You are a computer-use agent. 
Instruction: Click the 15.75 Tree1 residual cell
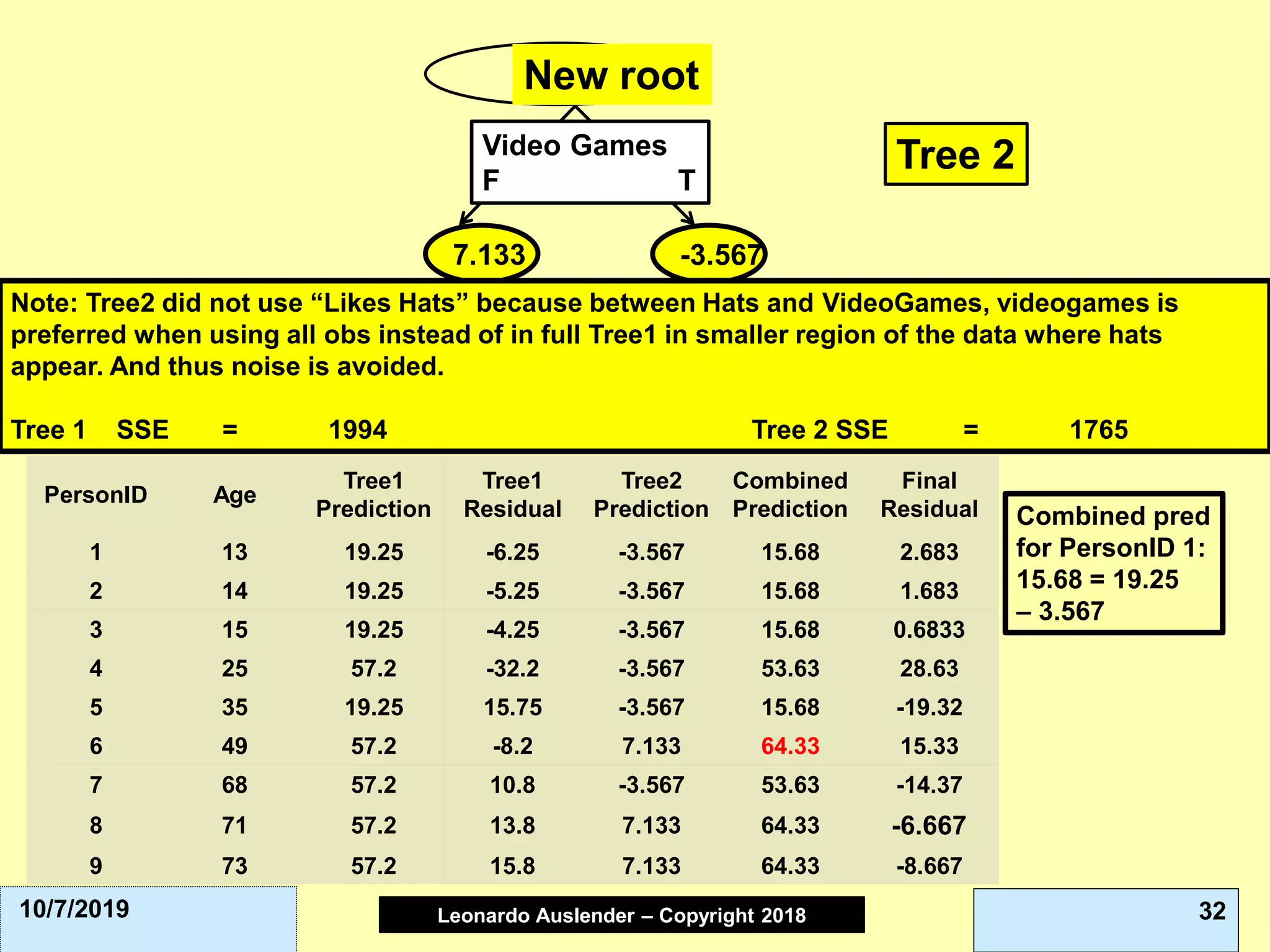[512, 707]
